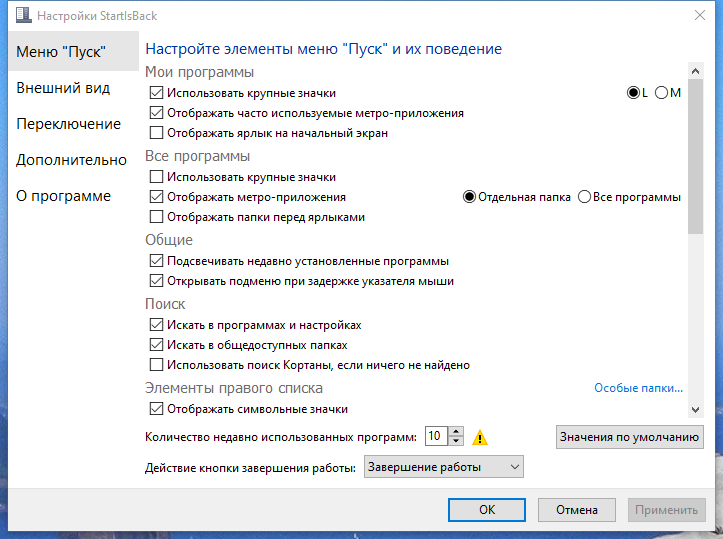Viewport: 723px width, 539px height.
Task: Click Значения по умолчанию button
Action: [629, 437]
